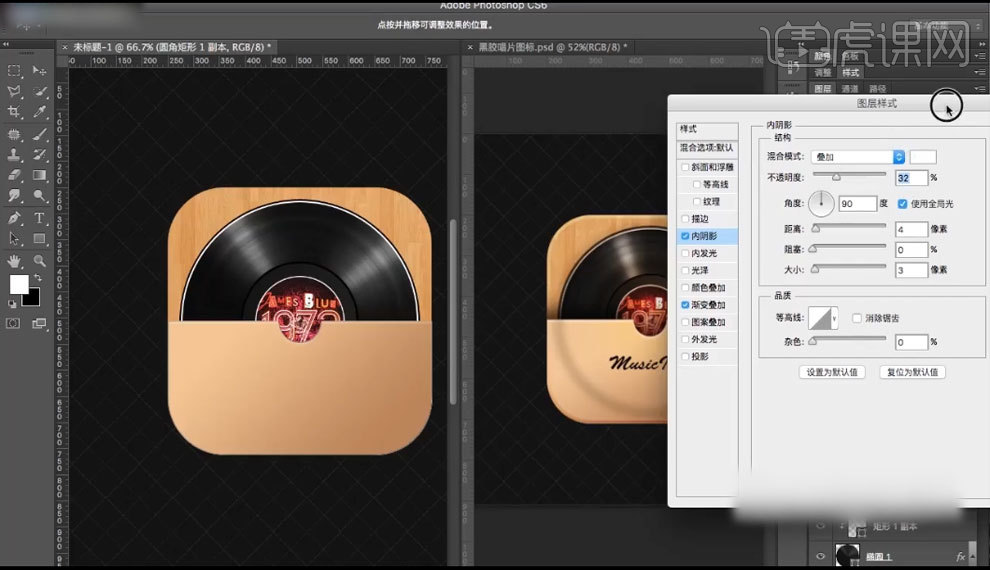This screenshot has height=570, width=990.
Task: Select the Horizontal Type tool
Action: pos(39,218)
